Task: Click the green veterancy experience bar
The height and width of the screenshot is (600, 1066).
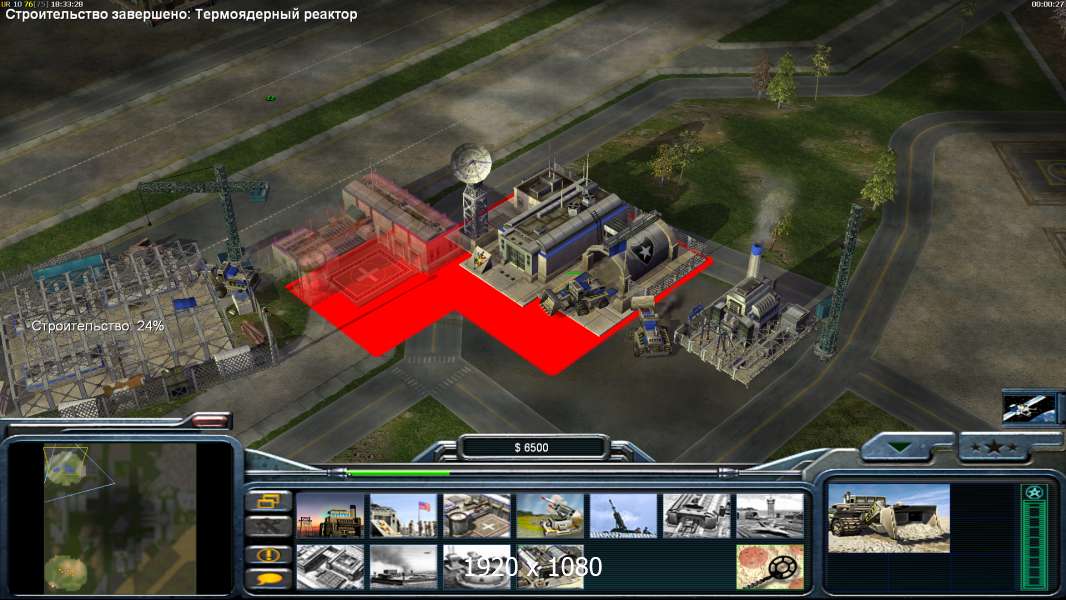Action: [x=1034, y=546]
